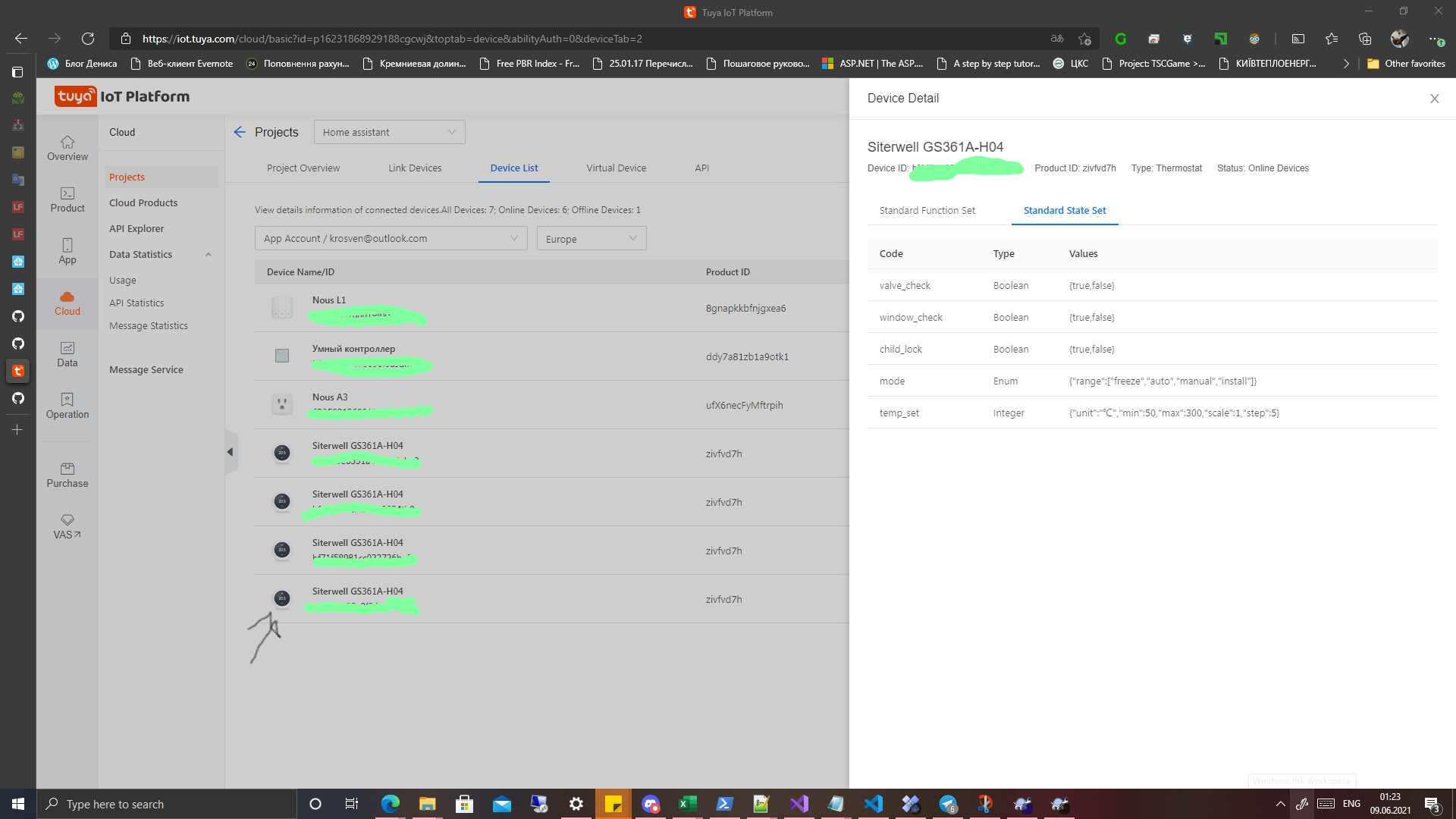Screen dimensions: 1456x819
Task: Open the Purchase section in the sidebar
Action: point(67,474)
